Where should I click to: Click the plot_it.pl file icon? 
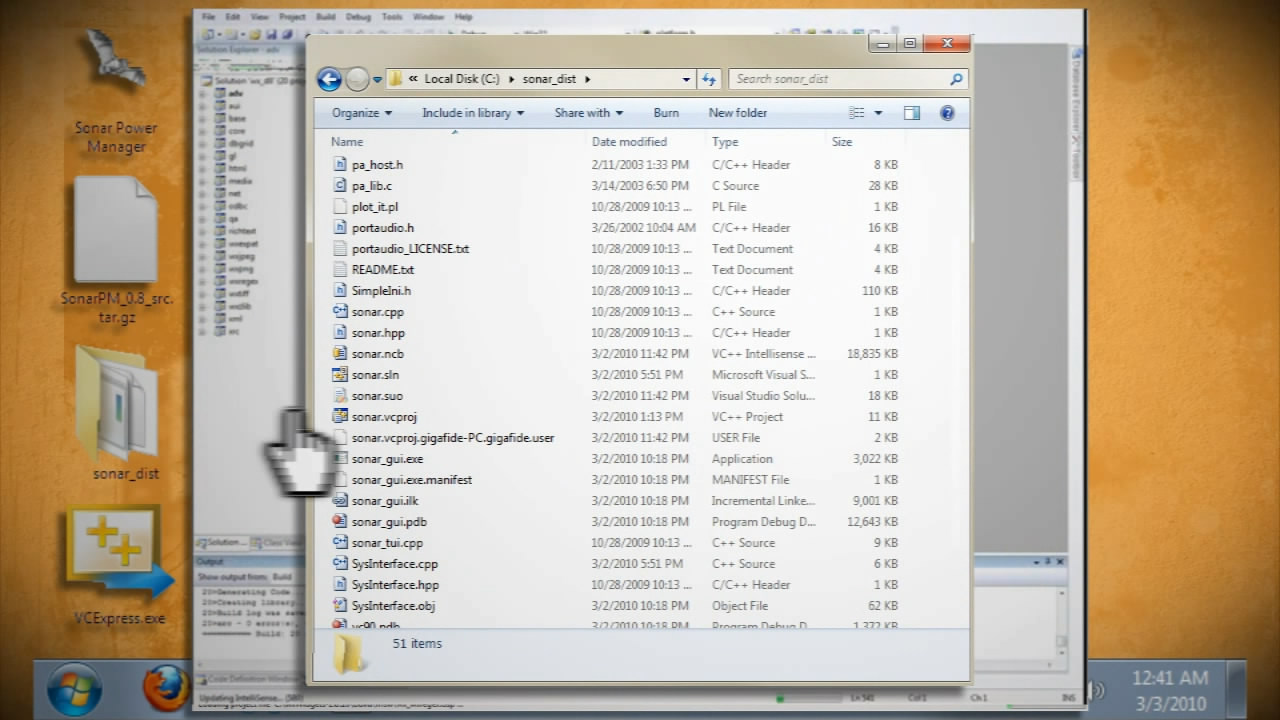[x=340, y=207]
